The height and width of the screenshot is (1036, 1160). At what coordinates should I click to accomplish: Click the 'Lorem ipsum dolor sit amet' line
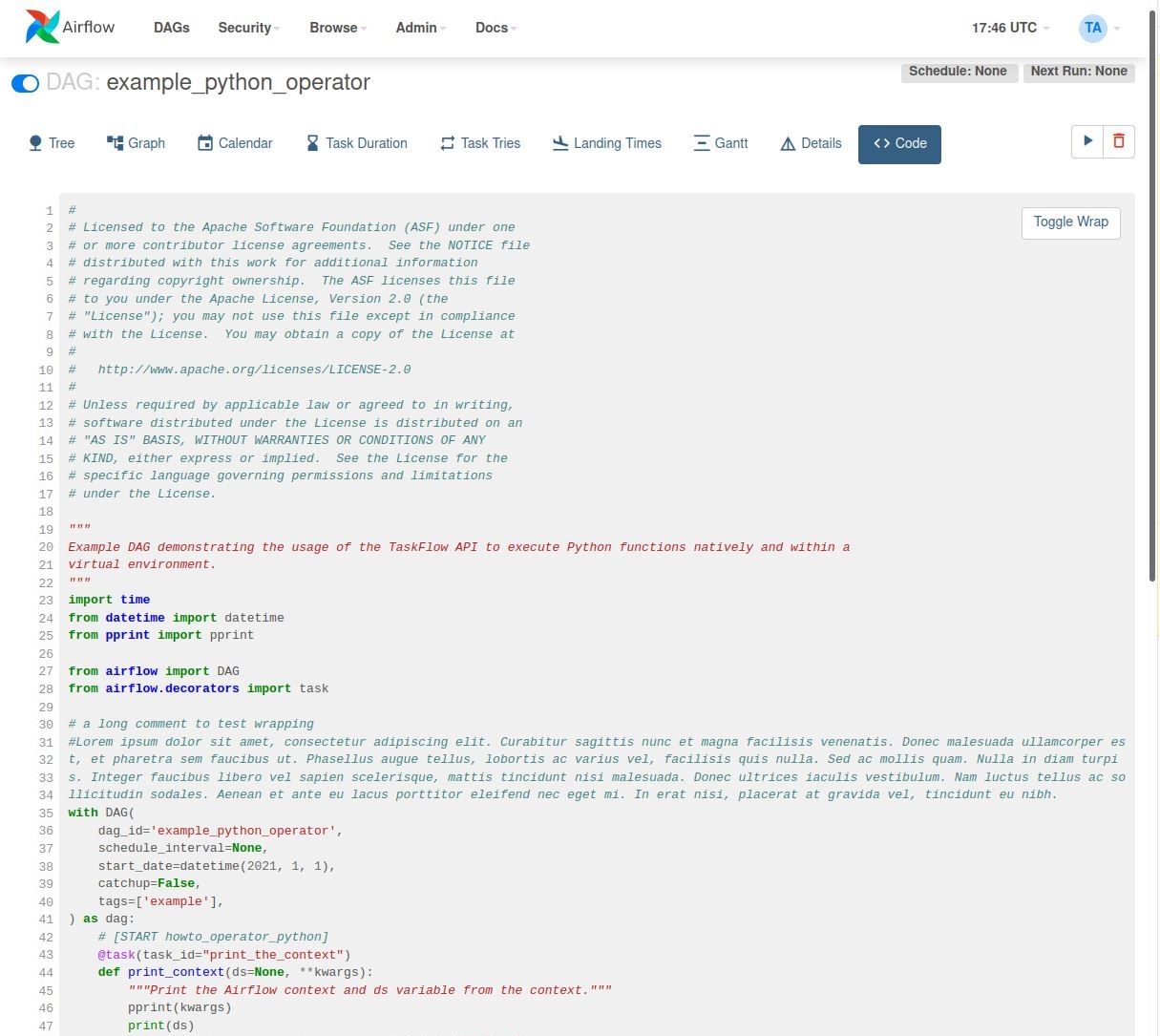(597, 742)
